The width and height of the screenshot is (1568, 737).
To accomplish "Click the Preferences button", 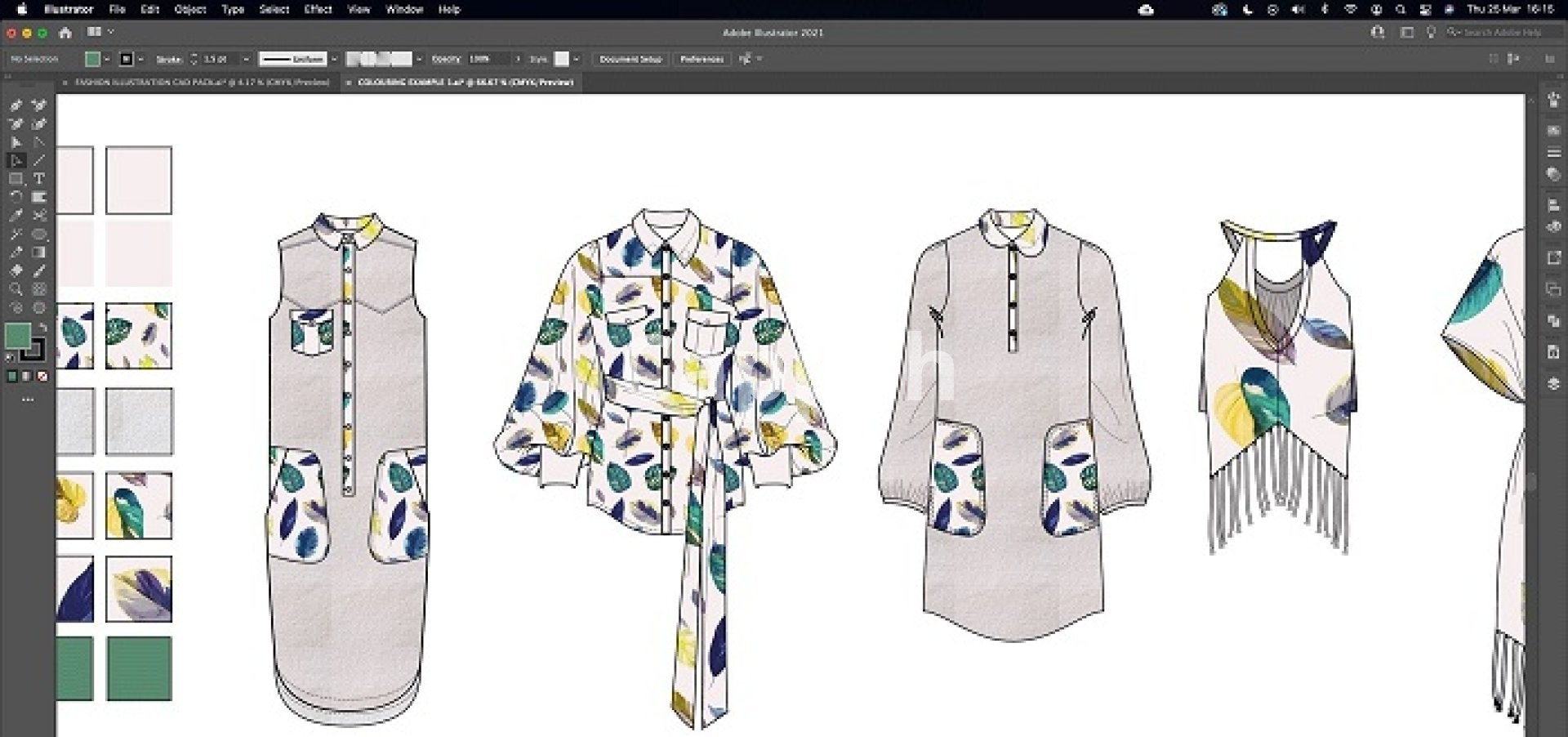I will [702, 59].
